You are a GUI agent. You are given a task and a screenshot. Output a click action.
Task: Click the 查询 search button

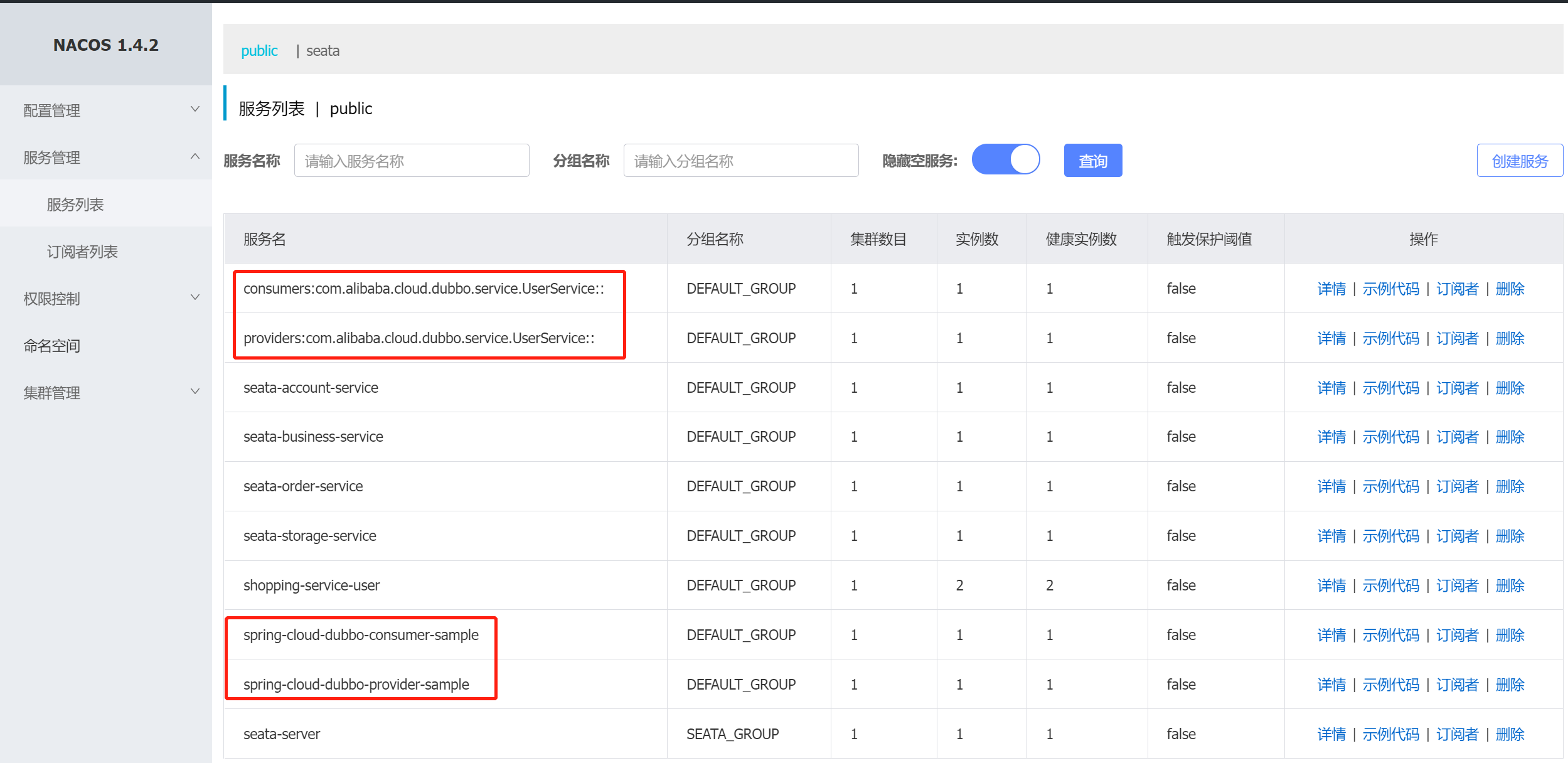click(1092, 161)
